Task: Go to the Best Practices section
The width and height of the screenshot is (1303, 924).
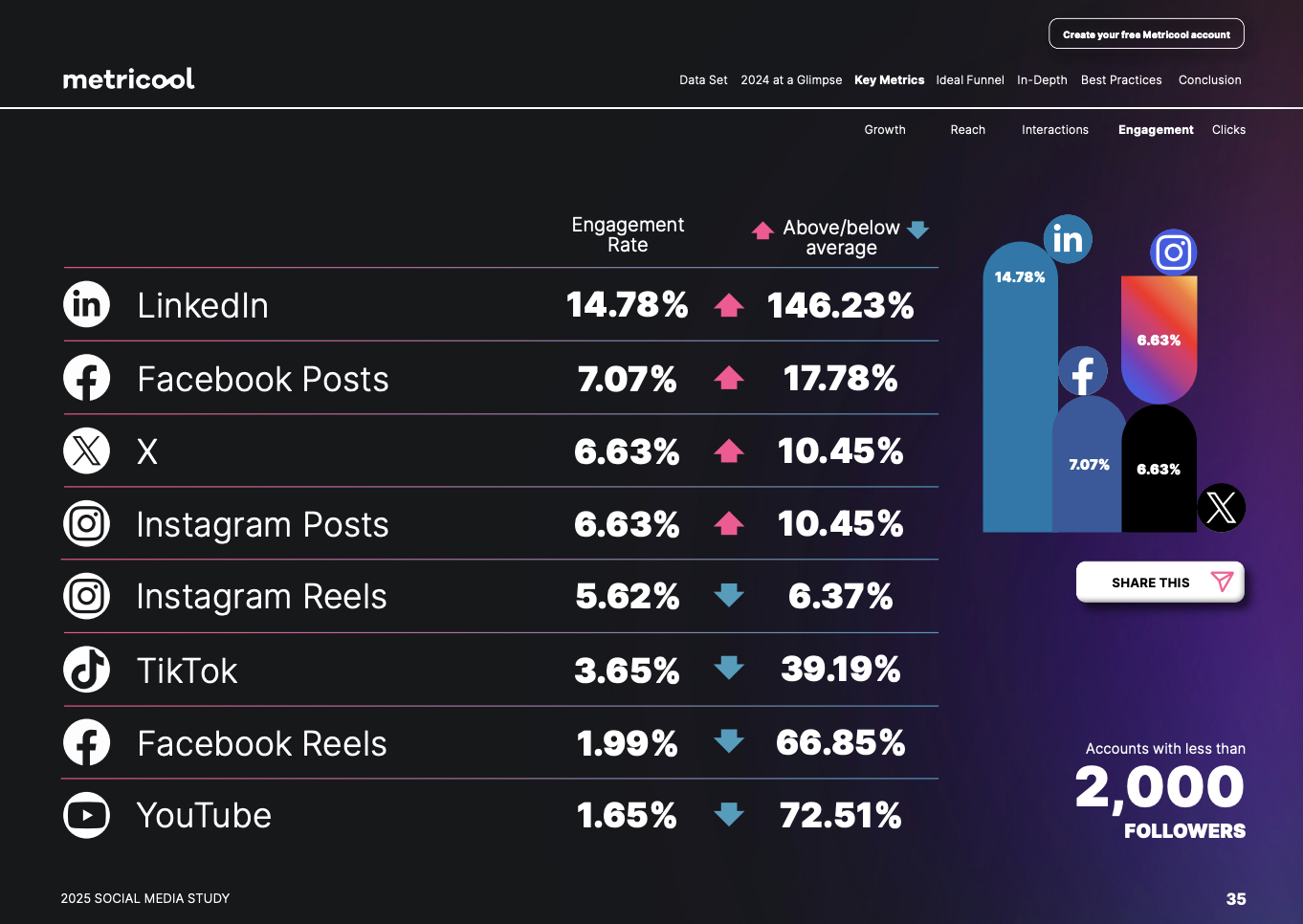Action: 1121,80
